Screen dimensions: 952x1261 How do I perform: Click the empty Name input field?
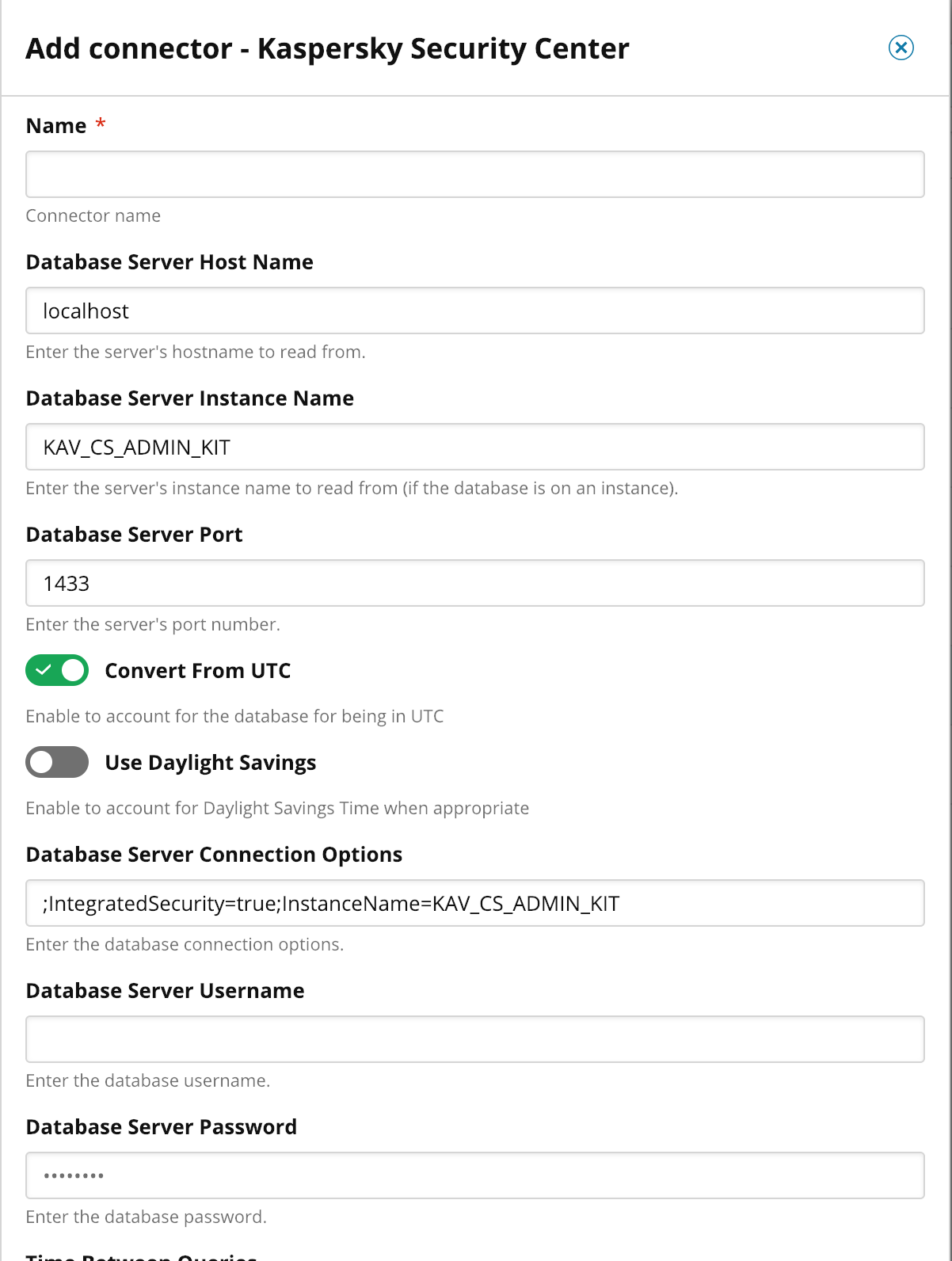pos(475,174)
